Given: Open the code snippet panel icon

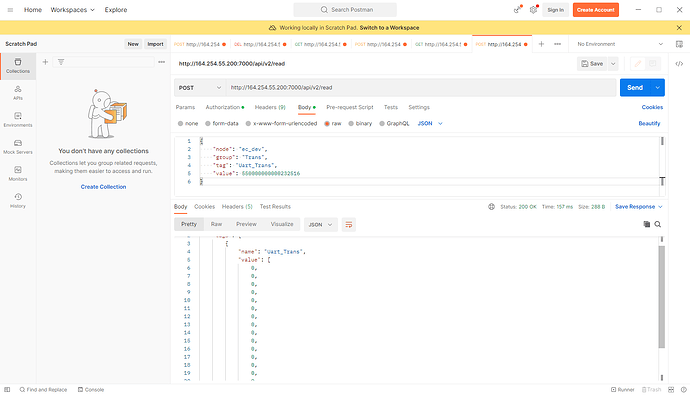Looking at the screenshot, I should coord(679,64).
